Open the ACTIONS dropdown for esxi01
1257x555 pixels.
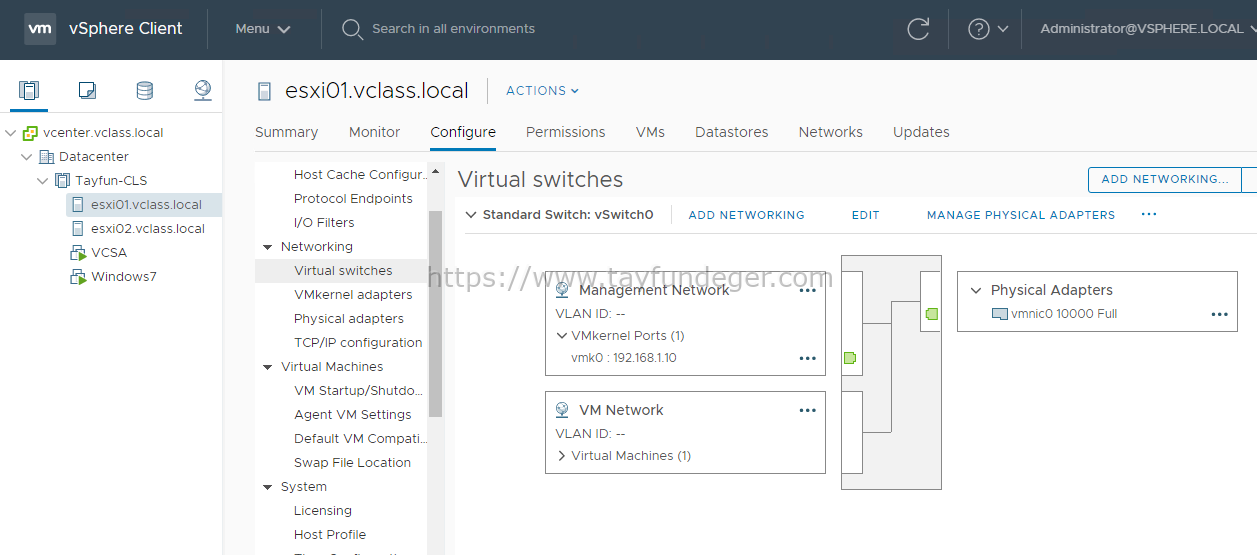pyautogui.click(x=542, y=91)
